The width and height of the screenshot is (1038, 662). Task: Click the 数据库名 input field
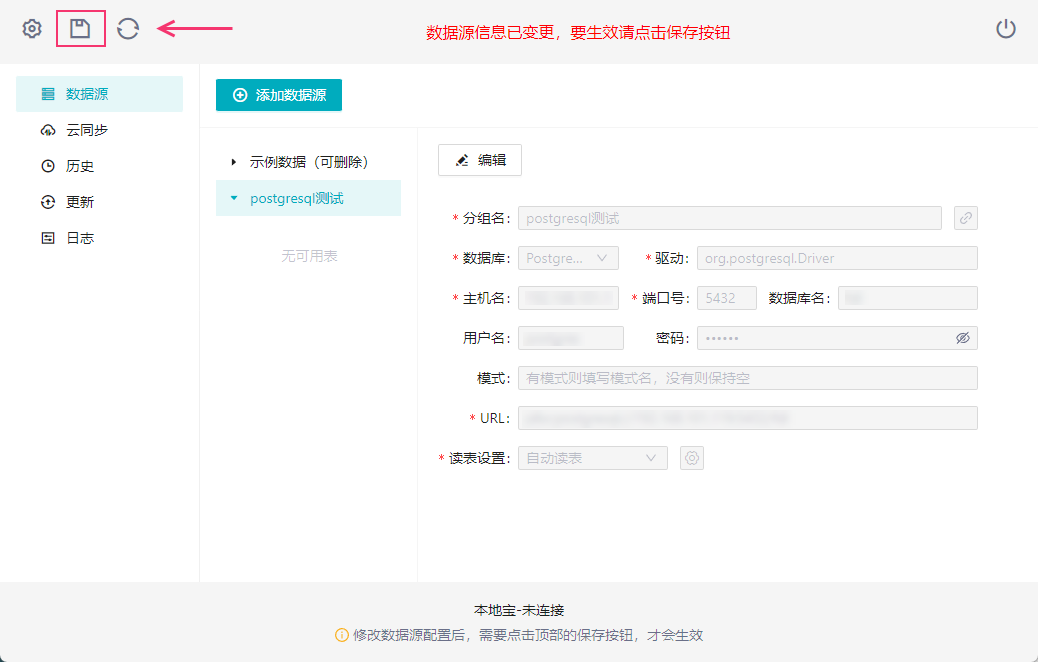click(x=908, y=298)
